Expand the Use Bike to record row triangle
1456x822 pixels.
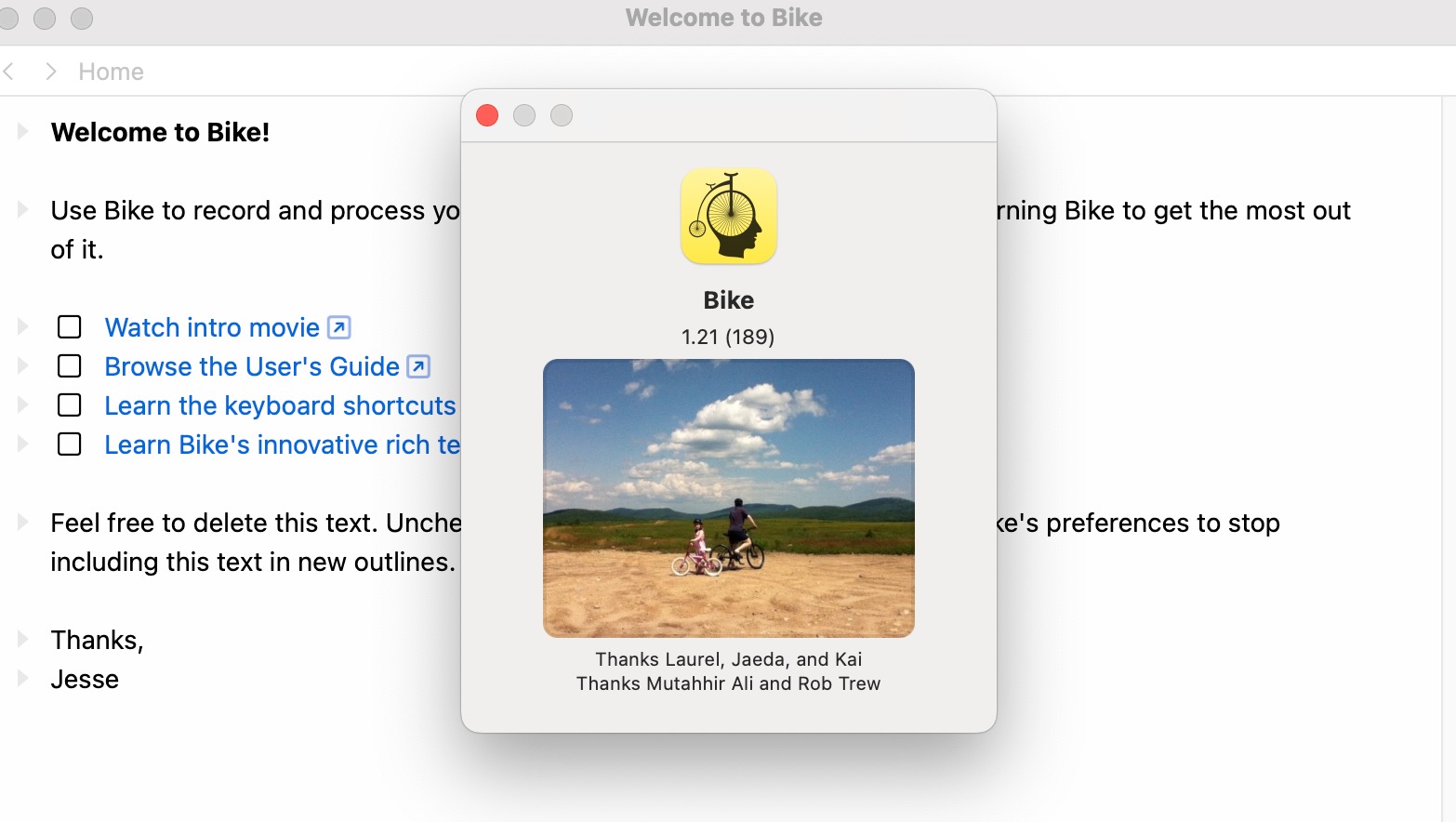click(x=23, y=209)
